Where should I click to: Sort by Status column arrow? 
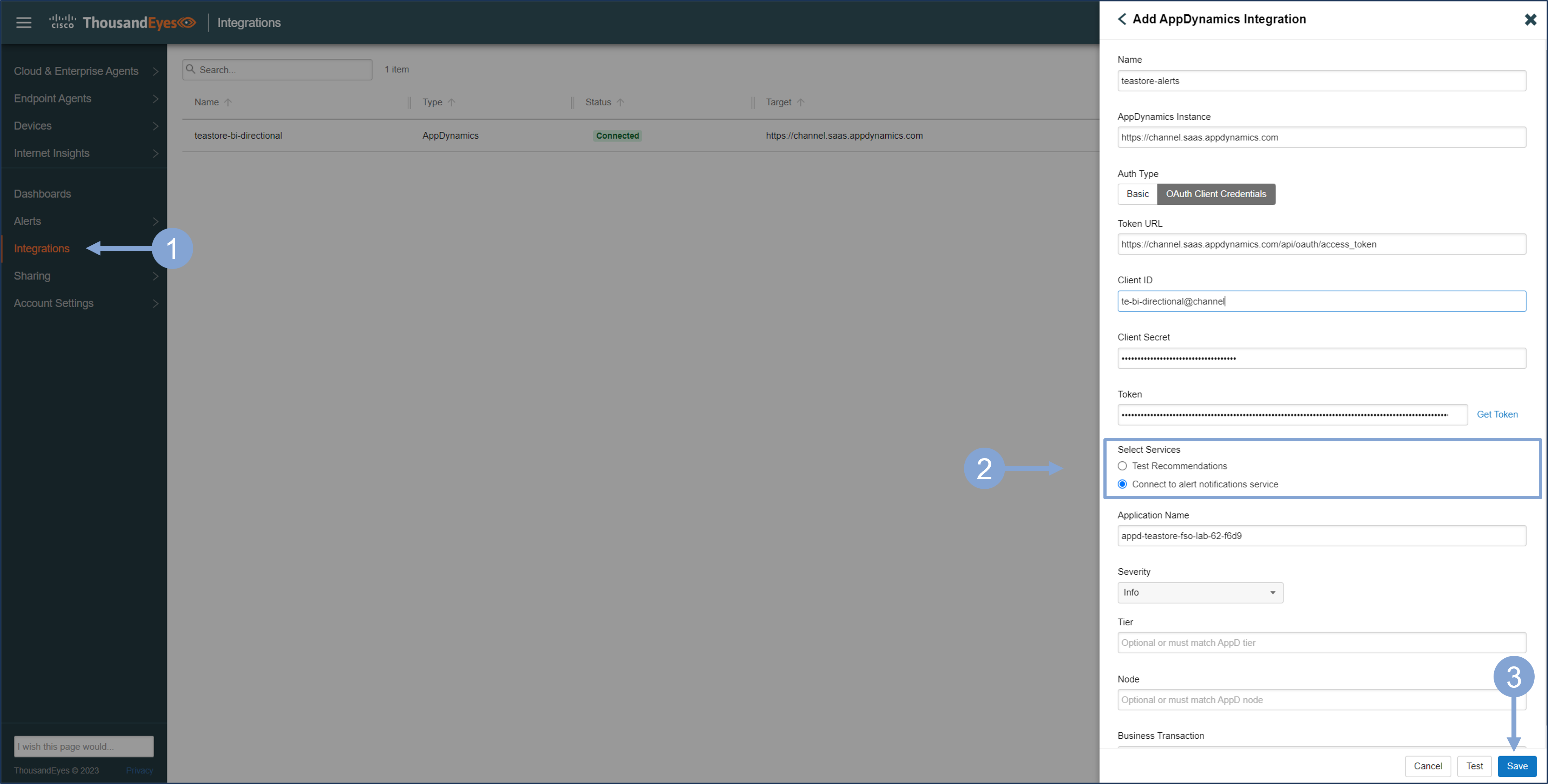[620, 103]
